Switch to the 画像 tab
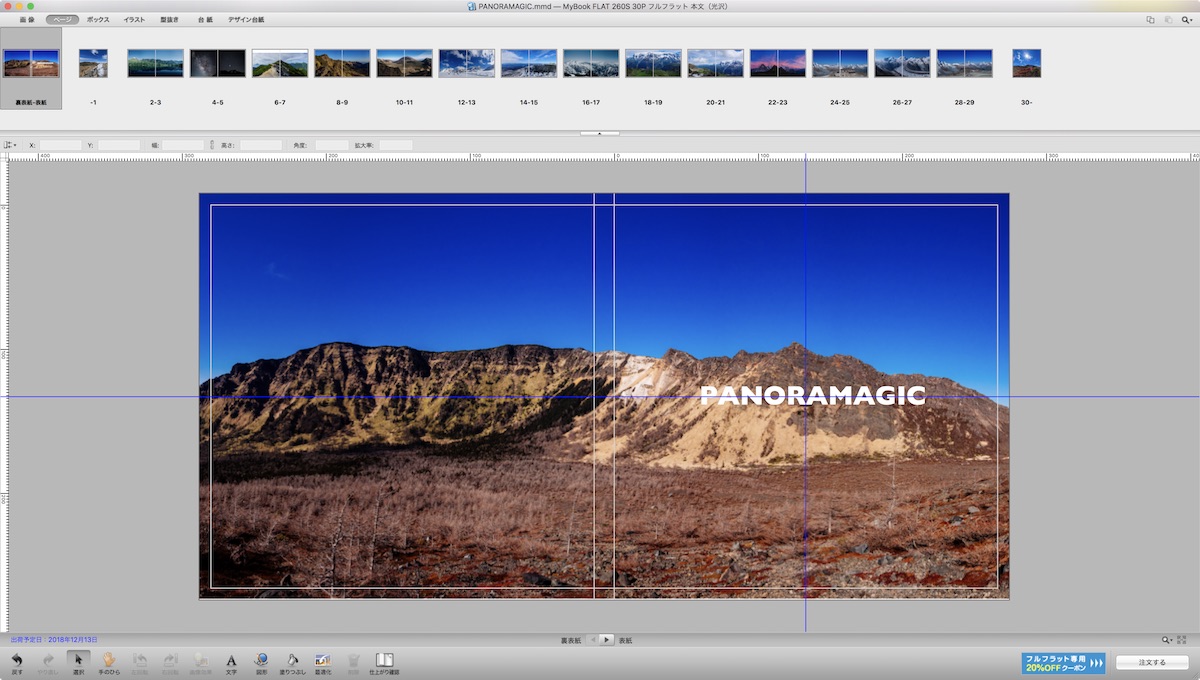 tap(27, 19)
